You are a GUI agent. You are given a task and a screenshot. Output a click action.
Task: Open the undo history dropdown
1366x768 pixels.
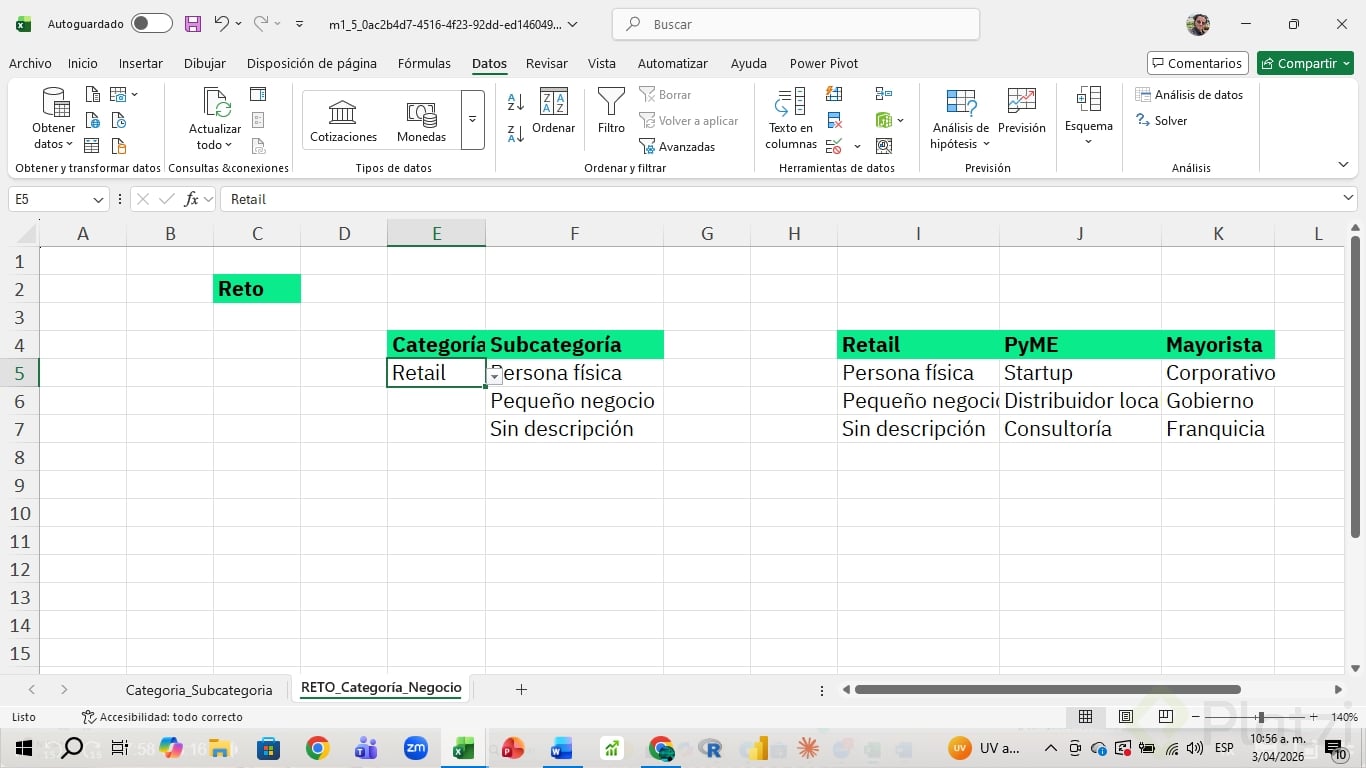point(239,24)
